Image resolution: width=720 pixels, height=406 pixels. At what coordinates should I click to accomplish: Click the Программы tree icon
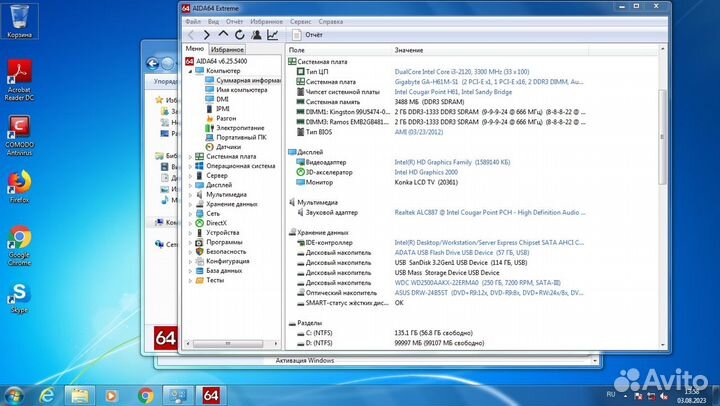point(199,242)
